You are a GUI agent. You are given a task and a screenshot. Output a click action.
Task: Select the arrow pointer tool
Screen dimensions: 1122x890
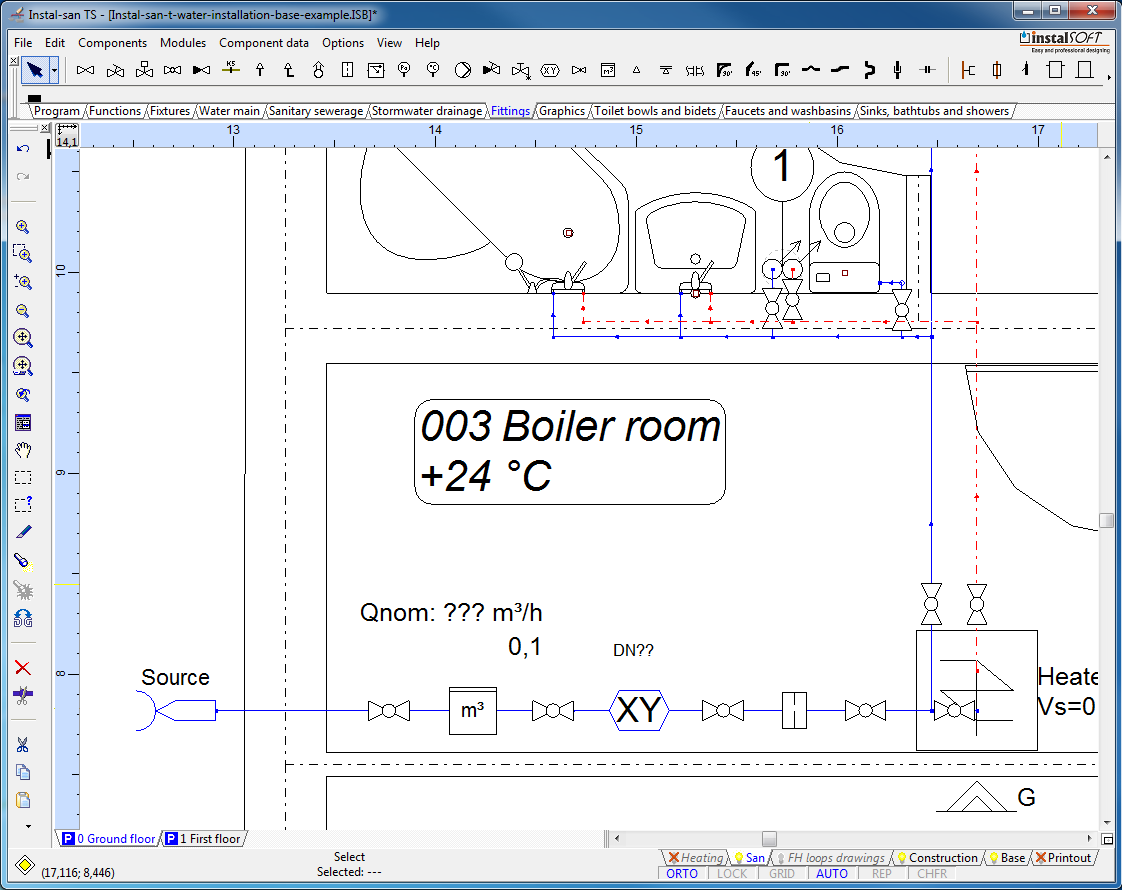tap(35, 70)
